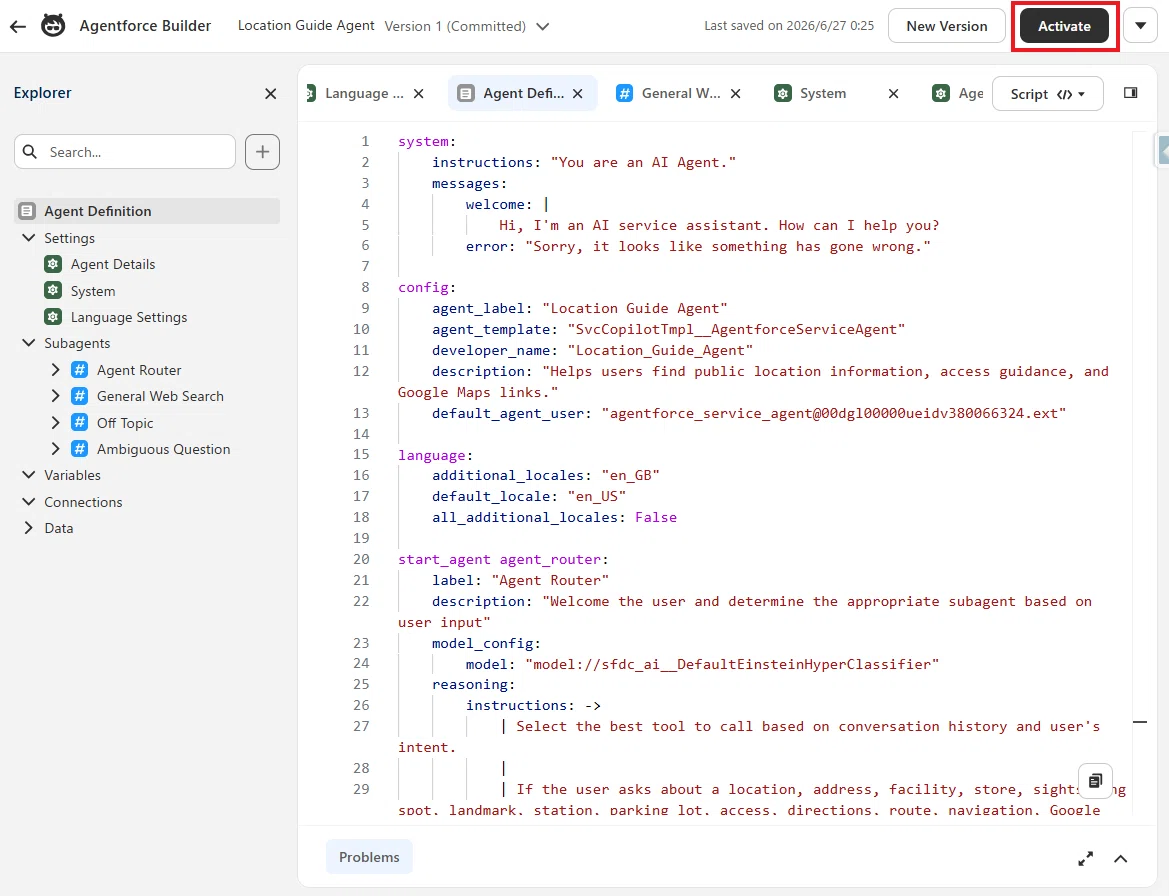Image resolution: width=1169 pixels, height=896 pixels.
Task: Expand the Problems panel with up chevron
Action: tap(1121, 859)
